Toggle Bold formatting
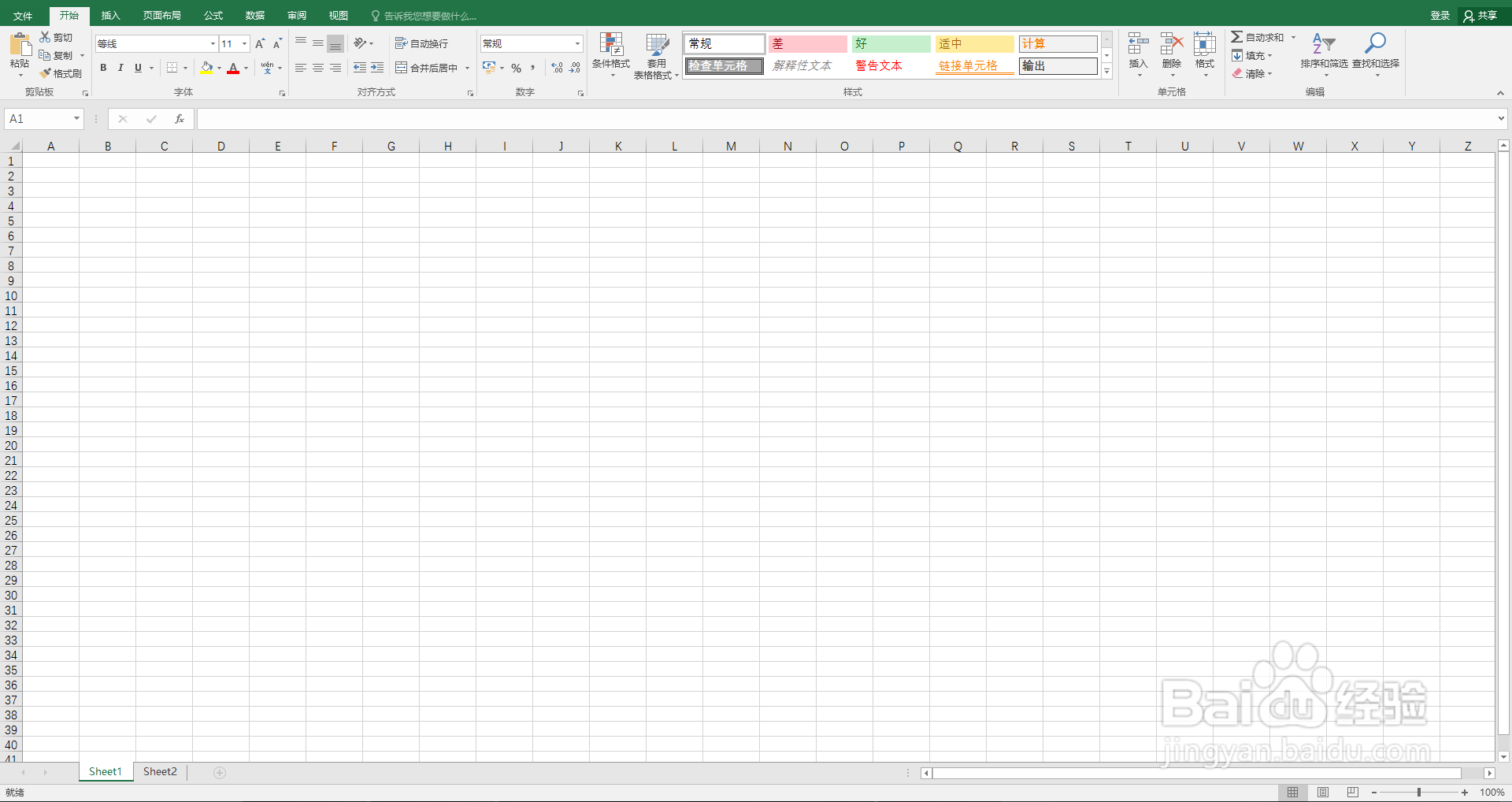This screenshot has height=802, width=1512. [x=103, y=68]
